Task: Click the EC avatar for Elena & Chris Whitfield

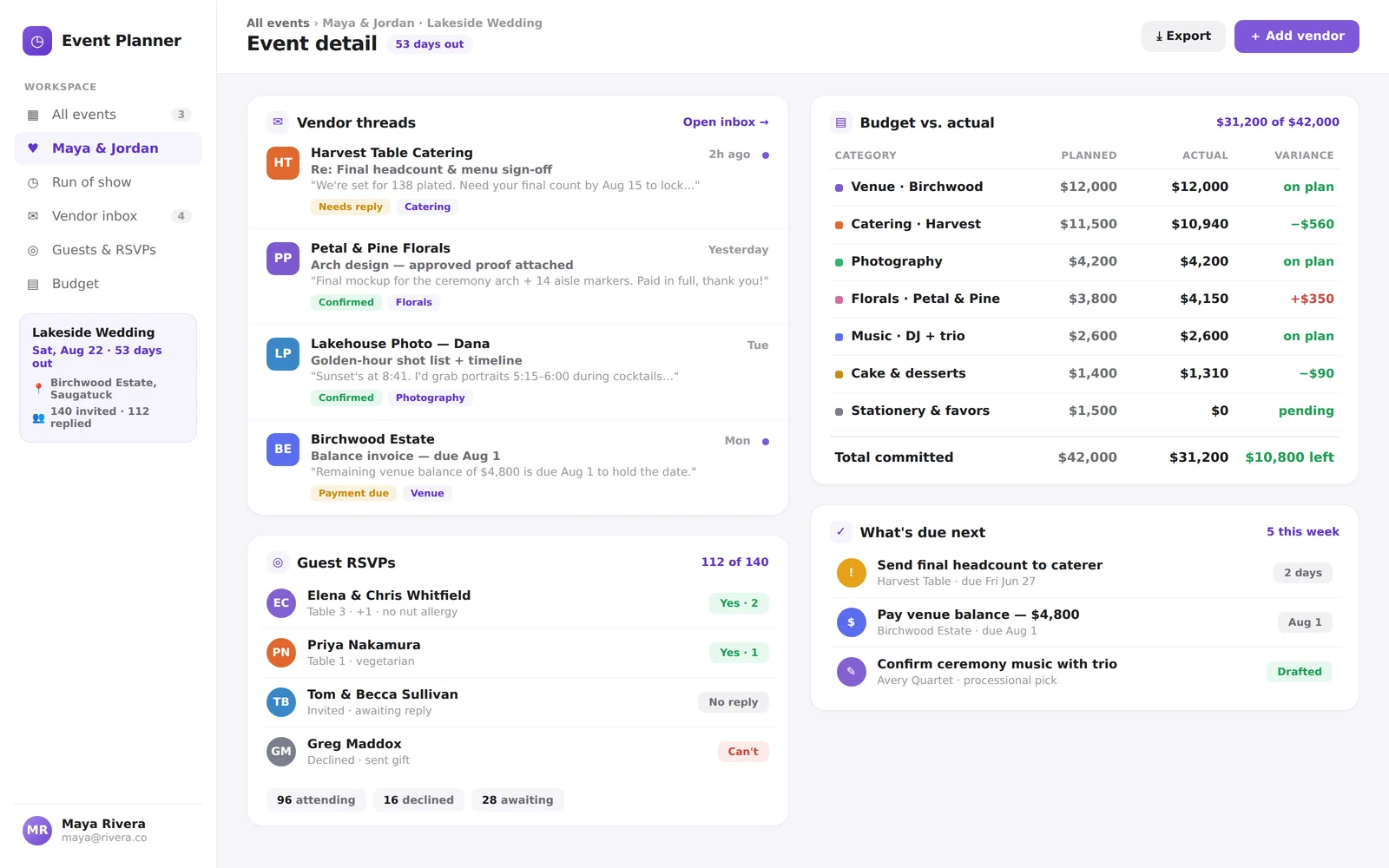Action: (281, 603)
